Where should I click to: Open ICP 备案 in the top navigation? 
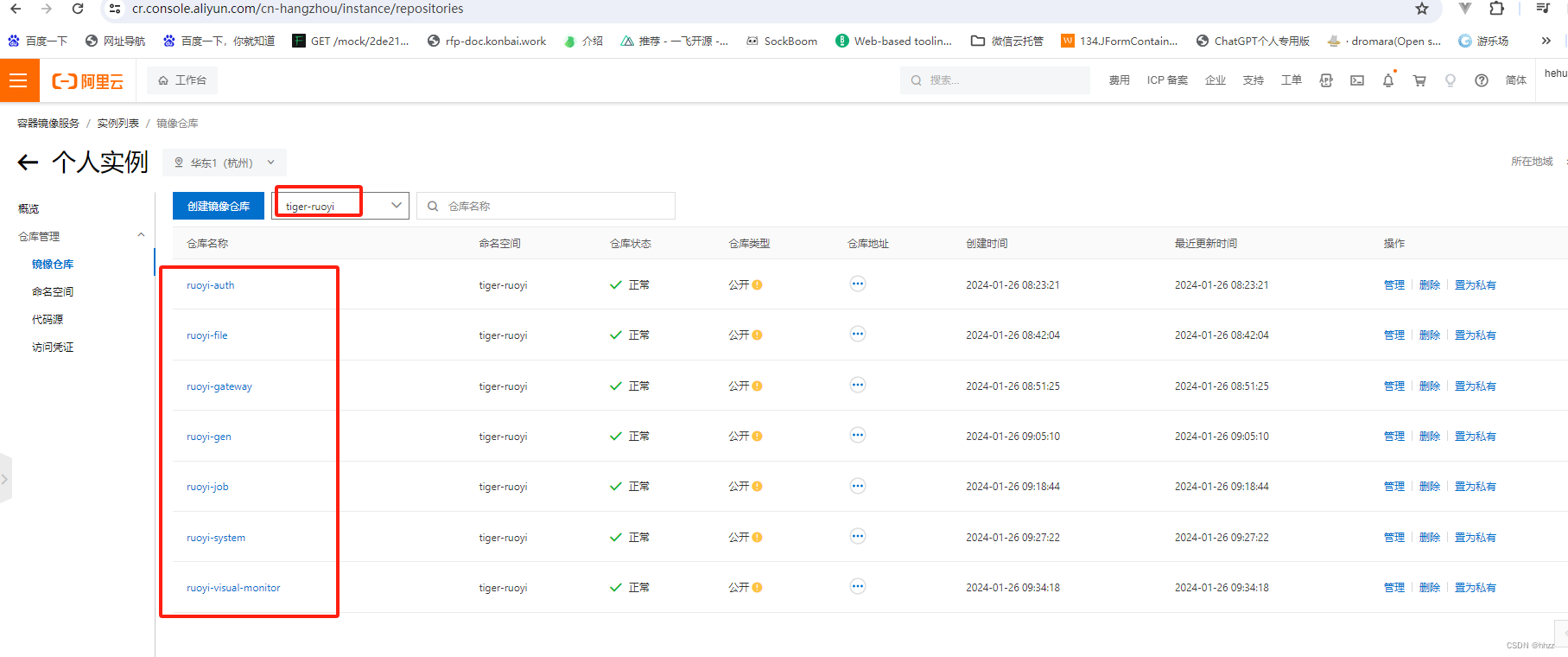[x=1167, y=80]
